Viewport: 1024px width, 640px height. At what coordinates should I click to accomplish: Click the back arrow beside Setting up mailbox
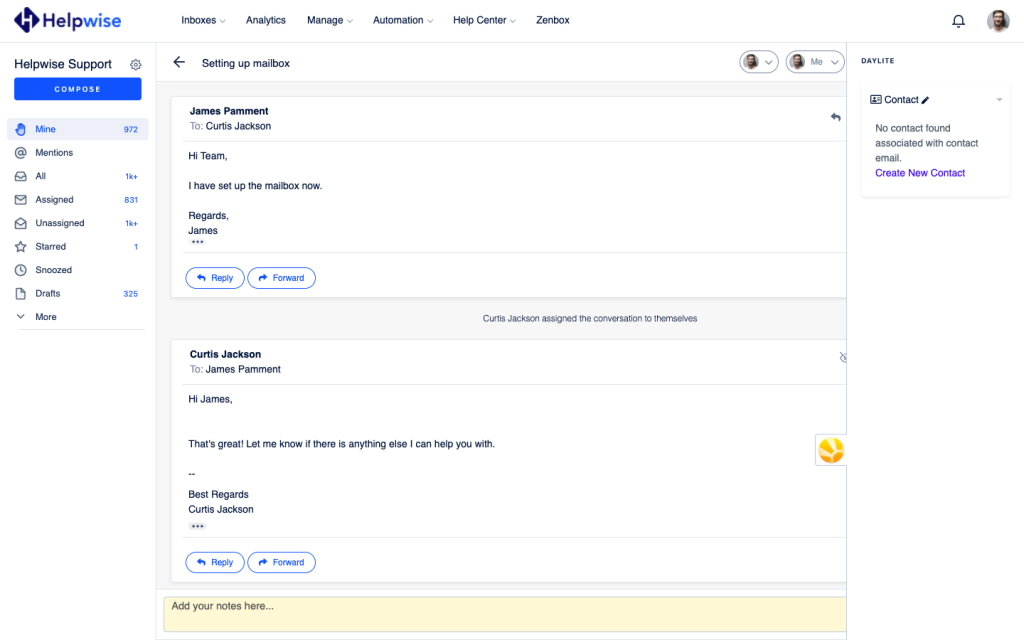click(x=179, y=62)
